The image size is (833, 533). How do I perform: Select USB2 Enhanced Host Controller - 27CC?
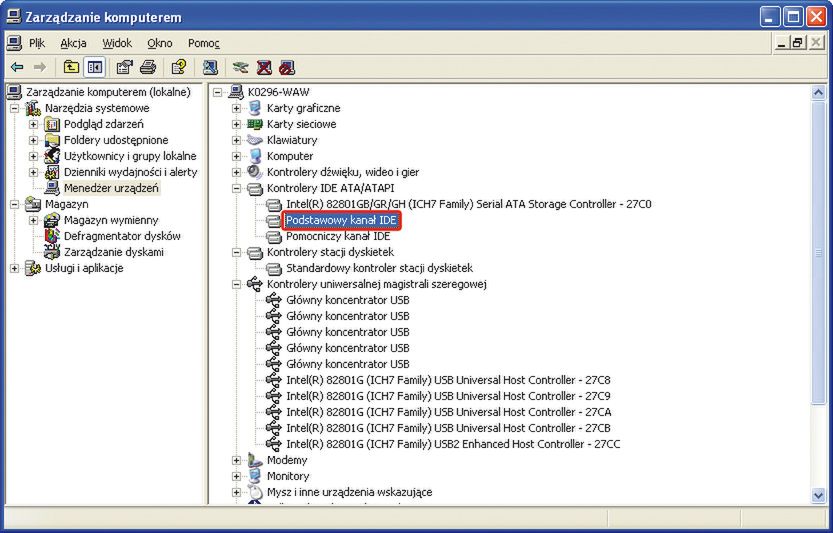[453, 444]
